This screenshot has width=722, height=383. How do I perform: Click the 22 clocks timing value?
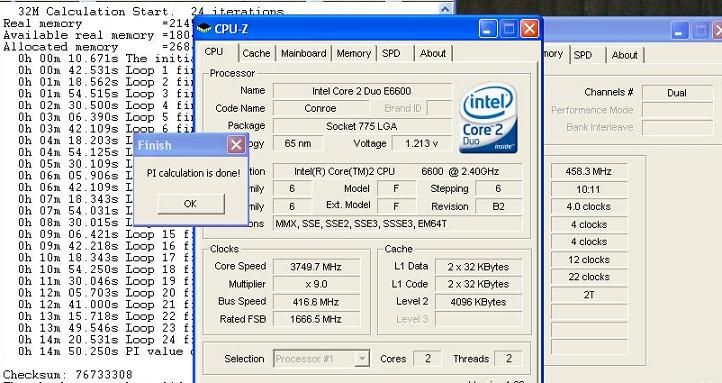589,277
